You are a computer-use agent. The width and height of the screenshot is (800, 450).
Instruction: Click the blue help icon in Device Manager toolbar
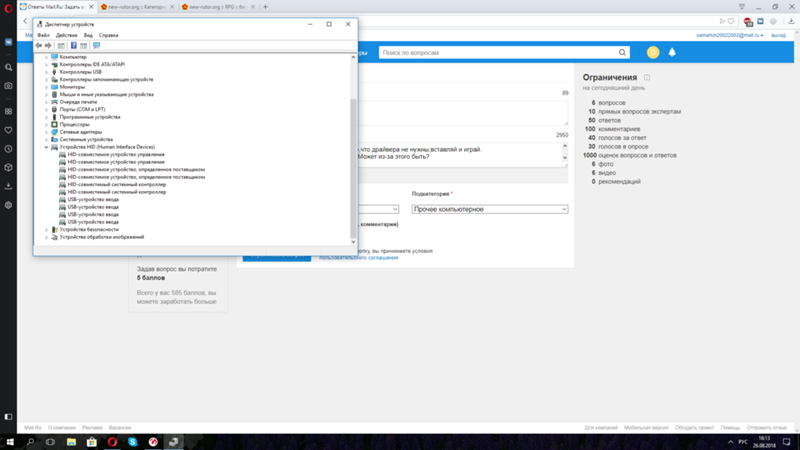click(x=73, y=45)
